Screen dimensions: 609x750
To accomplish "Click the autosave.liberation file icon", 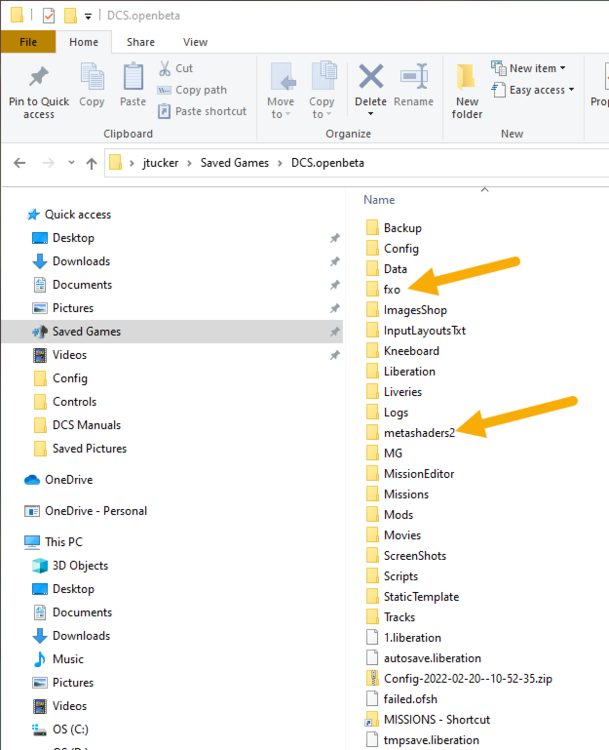I will (372, 659).
